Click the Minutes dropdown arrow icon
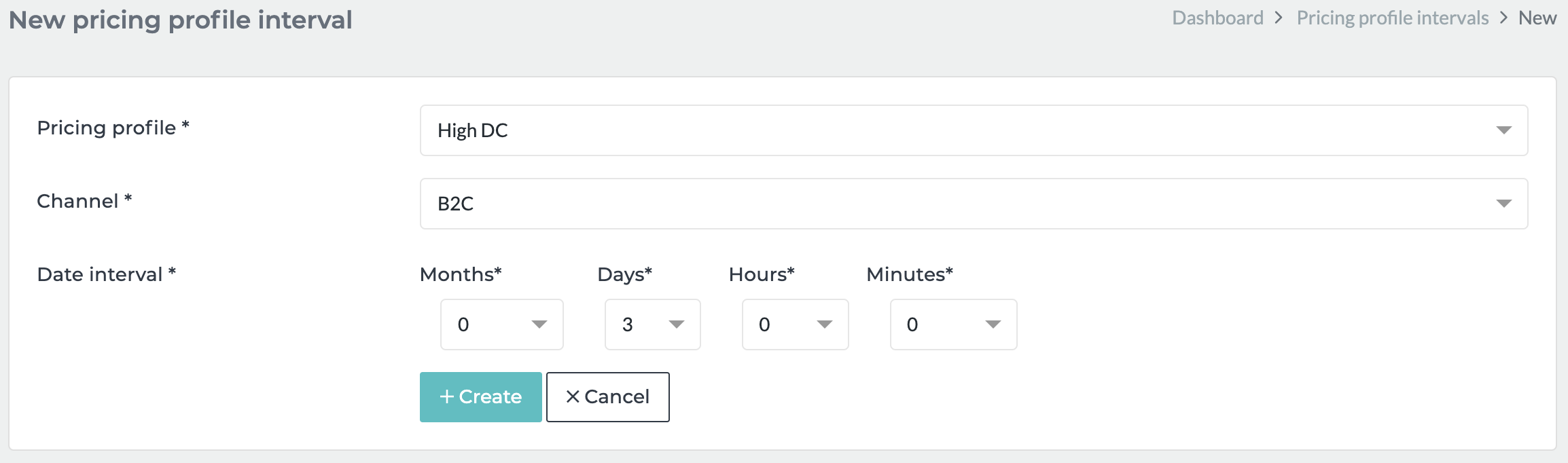The height and width of the screenshot is (463, 1568). 993,325
